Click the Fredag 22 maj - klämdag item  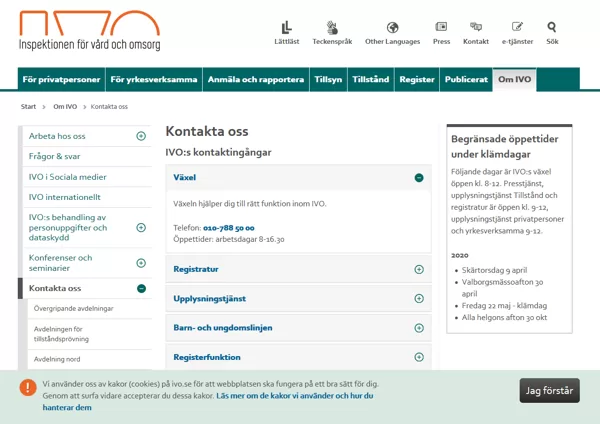[504, 306]
